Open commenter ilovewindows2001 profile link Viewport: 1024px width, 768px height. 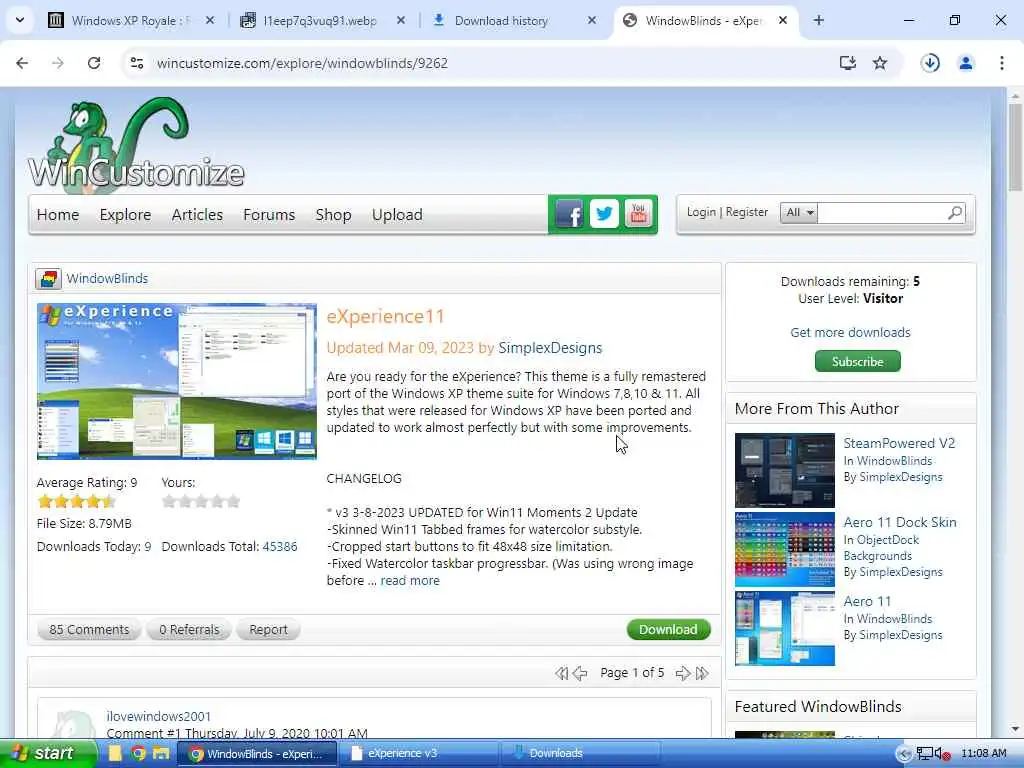coord(159,716)
